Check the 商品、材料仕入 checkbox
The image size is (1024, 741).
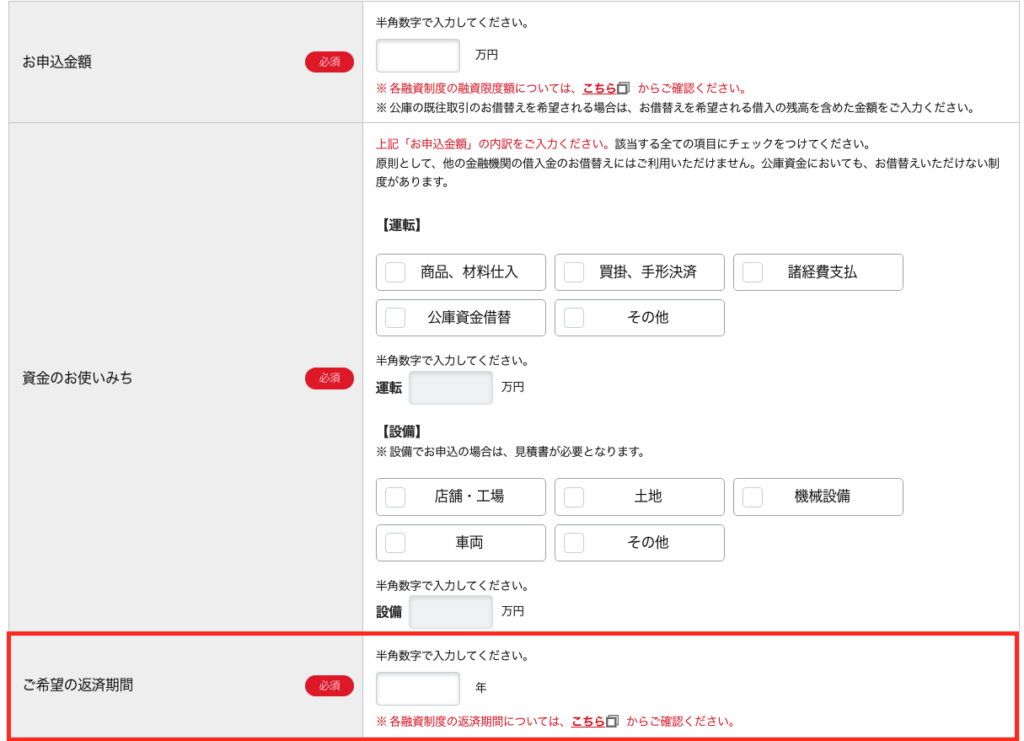point(396,272)
